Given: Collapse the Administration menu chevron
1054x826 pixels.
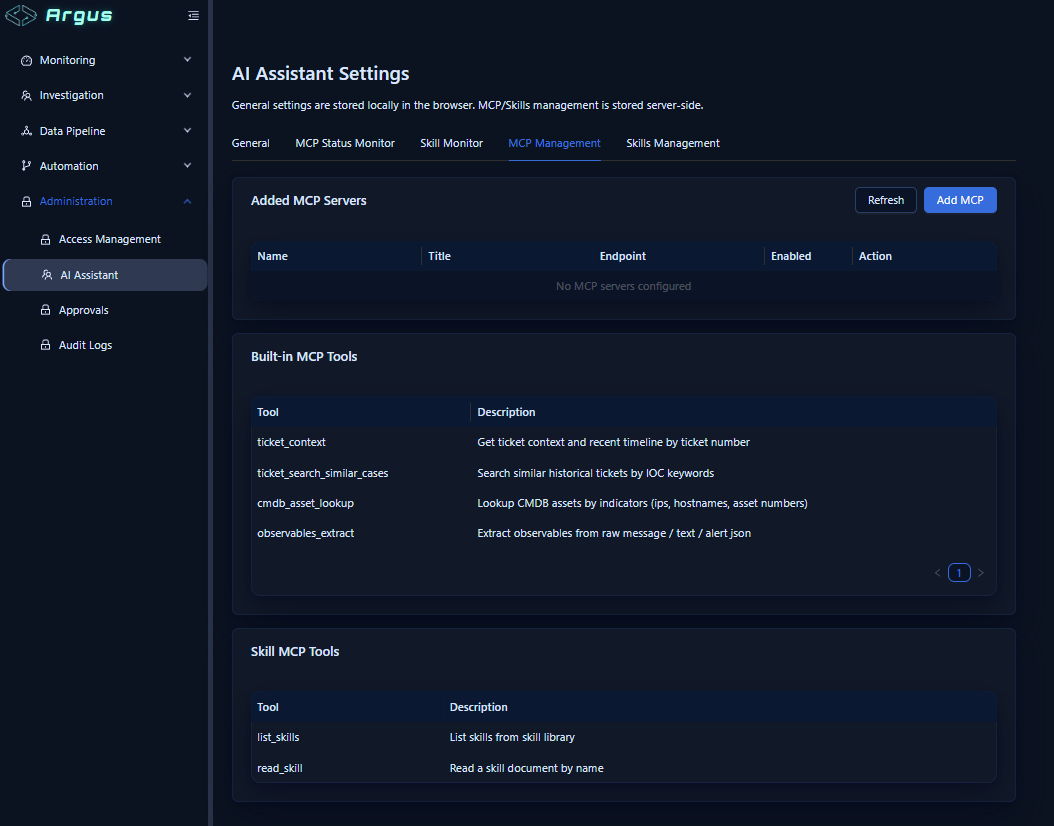Looking at the screenshot, I should tap(188, 201).
